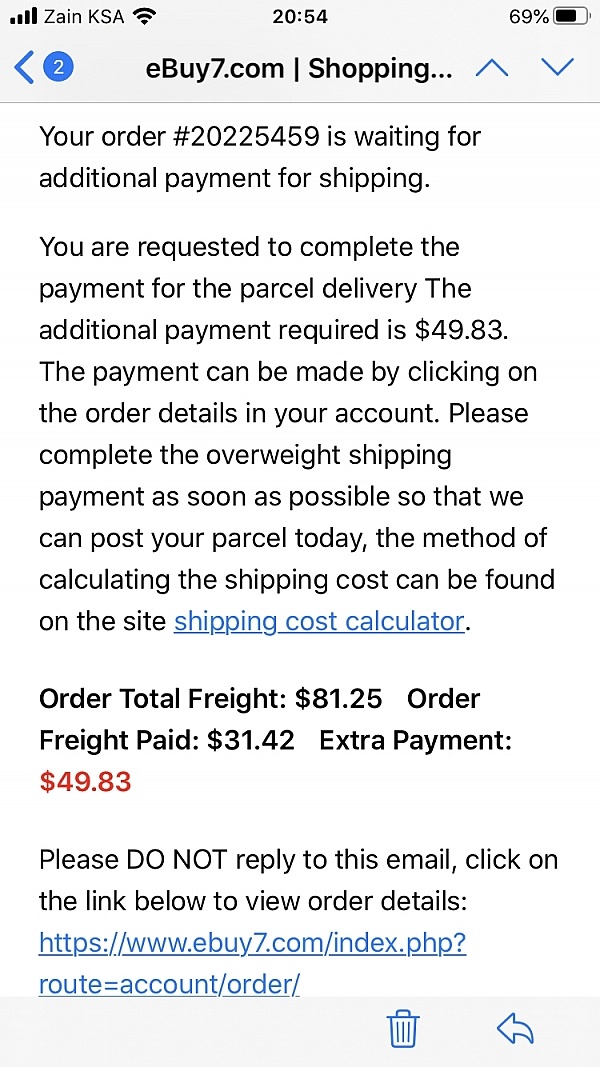The width and height of the screenshot is (600, 1067).
Task: Open the shipping cost calculator link
Action: (319, 621)
